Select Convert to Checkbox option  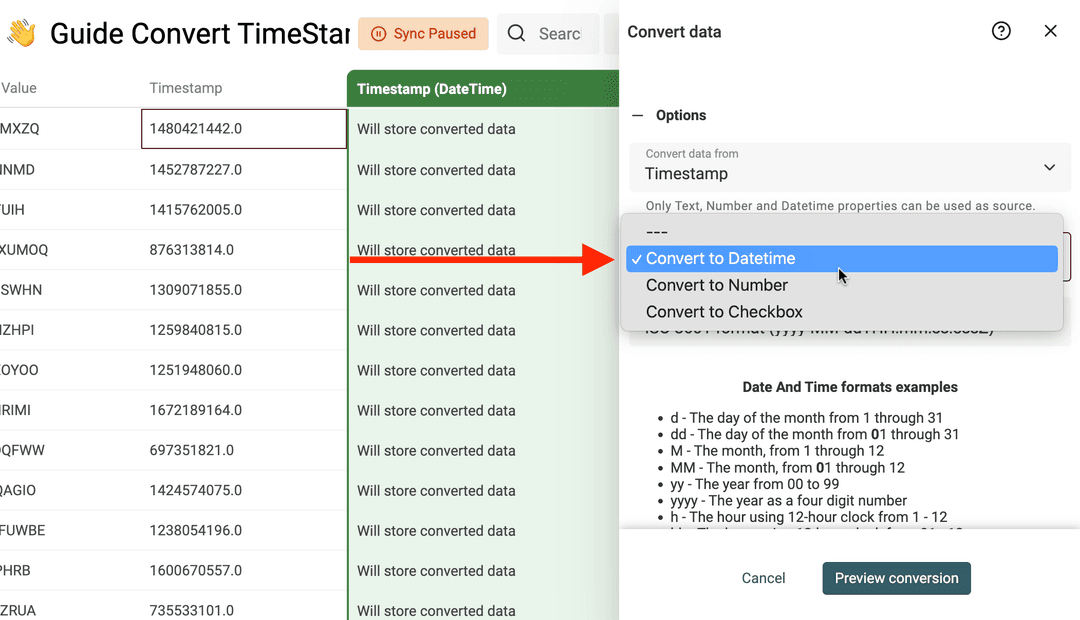point(722,312)
